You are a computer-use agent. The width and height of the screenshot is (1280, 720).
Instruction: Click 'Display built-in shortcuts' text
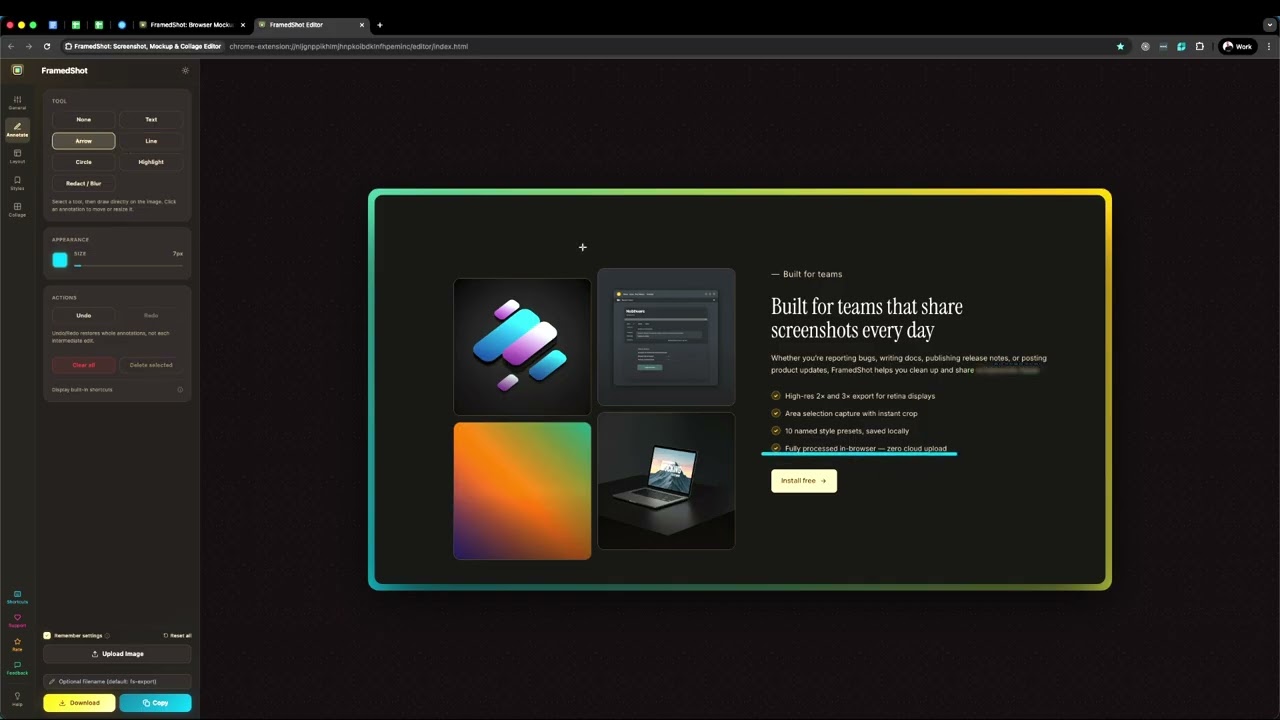tap(82, 390)
